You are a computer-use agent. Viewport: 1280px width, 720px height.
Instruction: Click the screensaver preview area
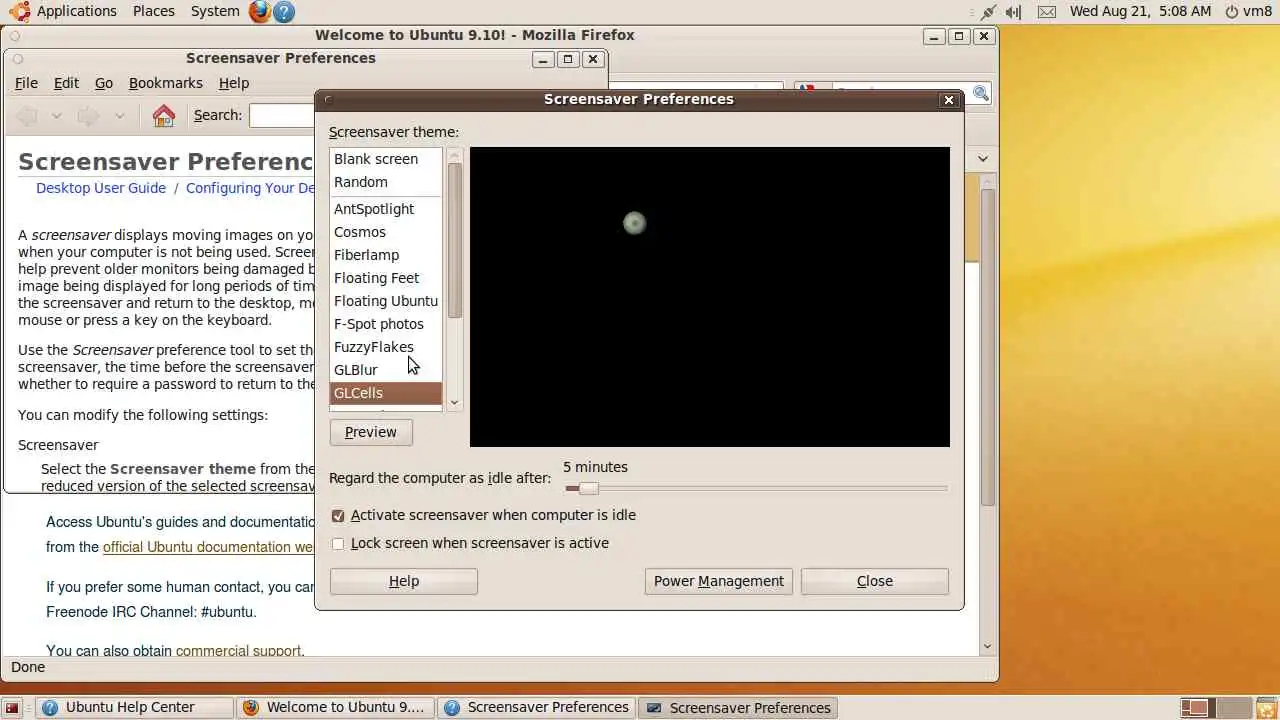point(710,297)
